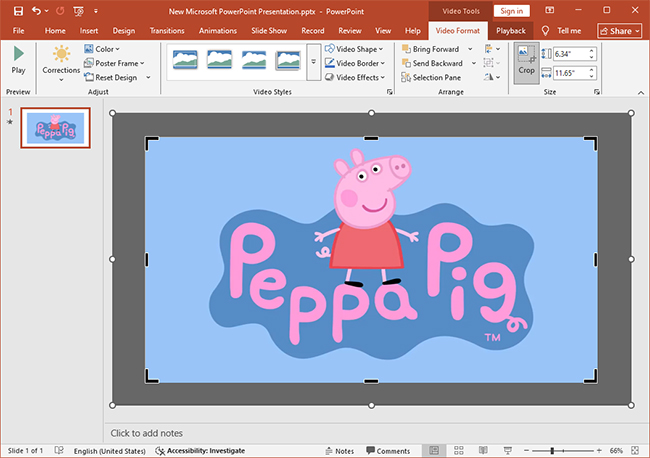Expand the Color options dropdown
650x458 pixels.
click(x=102, y=49)
